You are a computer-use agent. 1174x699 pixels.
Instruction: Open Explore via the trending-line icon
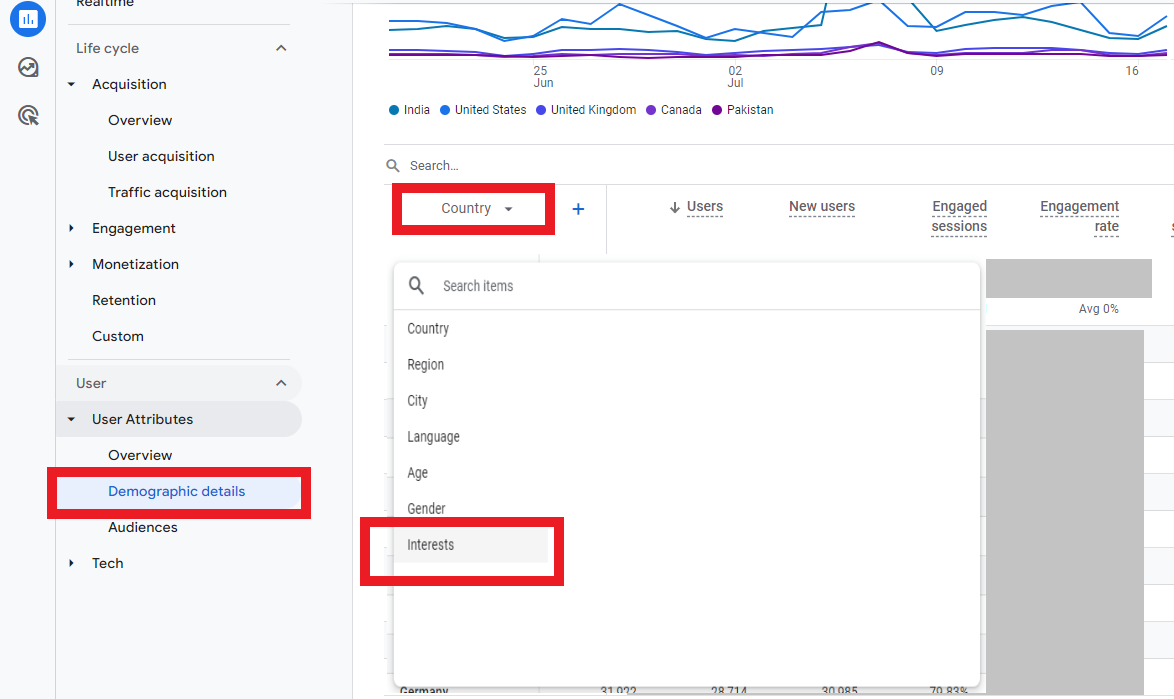(27, 67)
